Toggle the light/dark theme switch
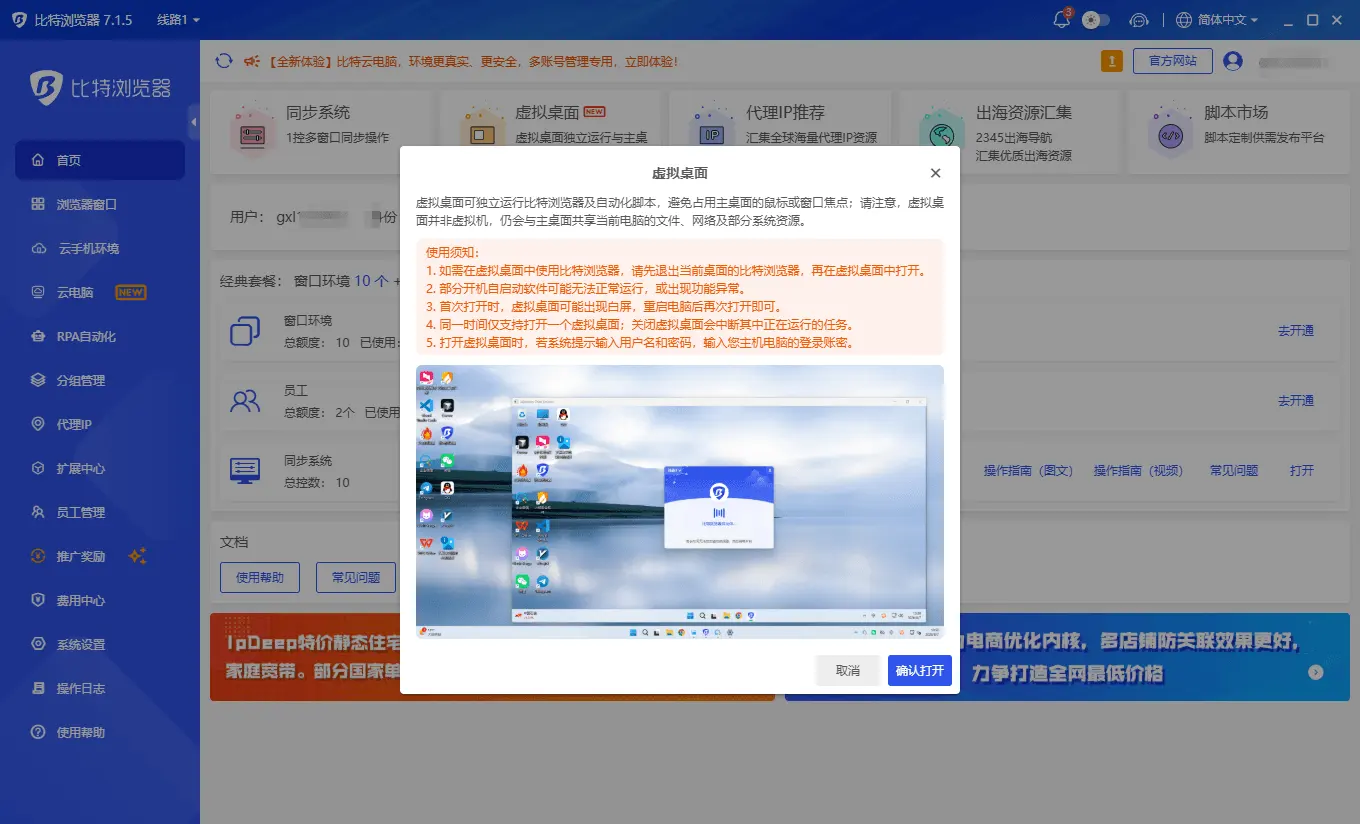The image size is (1360, 824). [1096, 19]
